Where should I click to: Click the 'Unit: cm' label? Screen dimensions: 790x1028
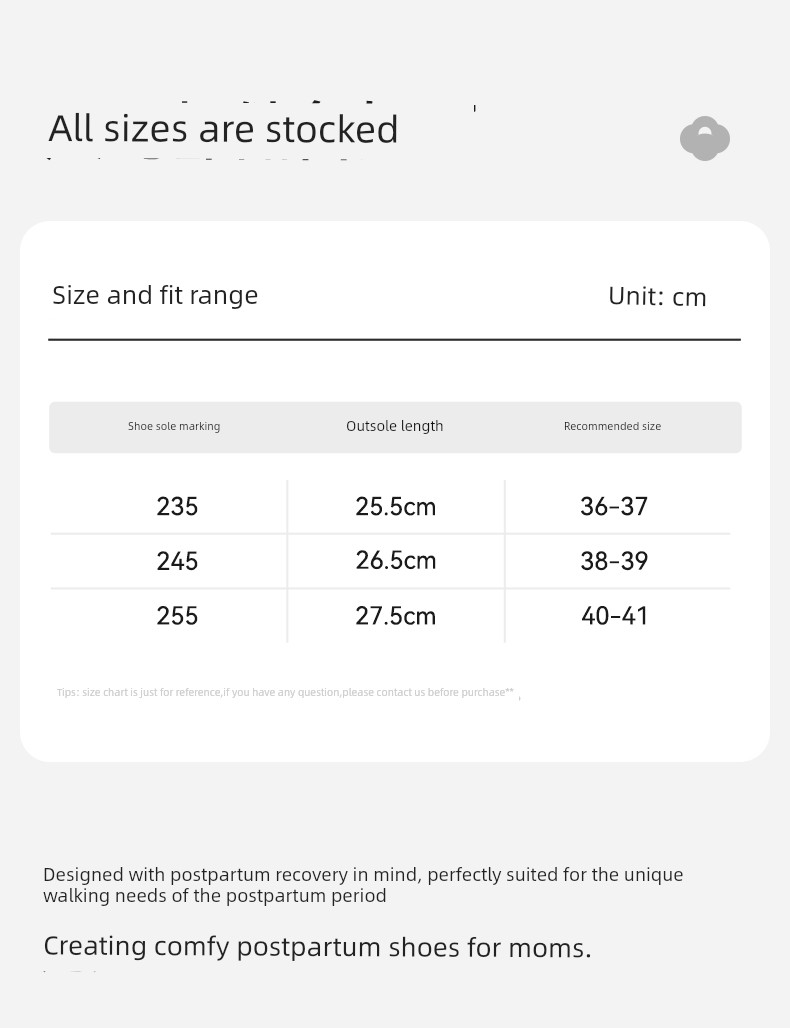coord(658,296)
